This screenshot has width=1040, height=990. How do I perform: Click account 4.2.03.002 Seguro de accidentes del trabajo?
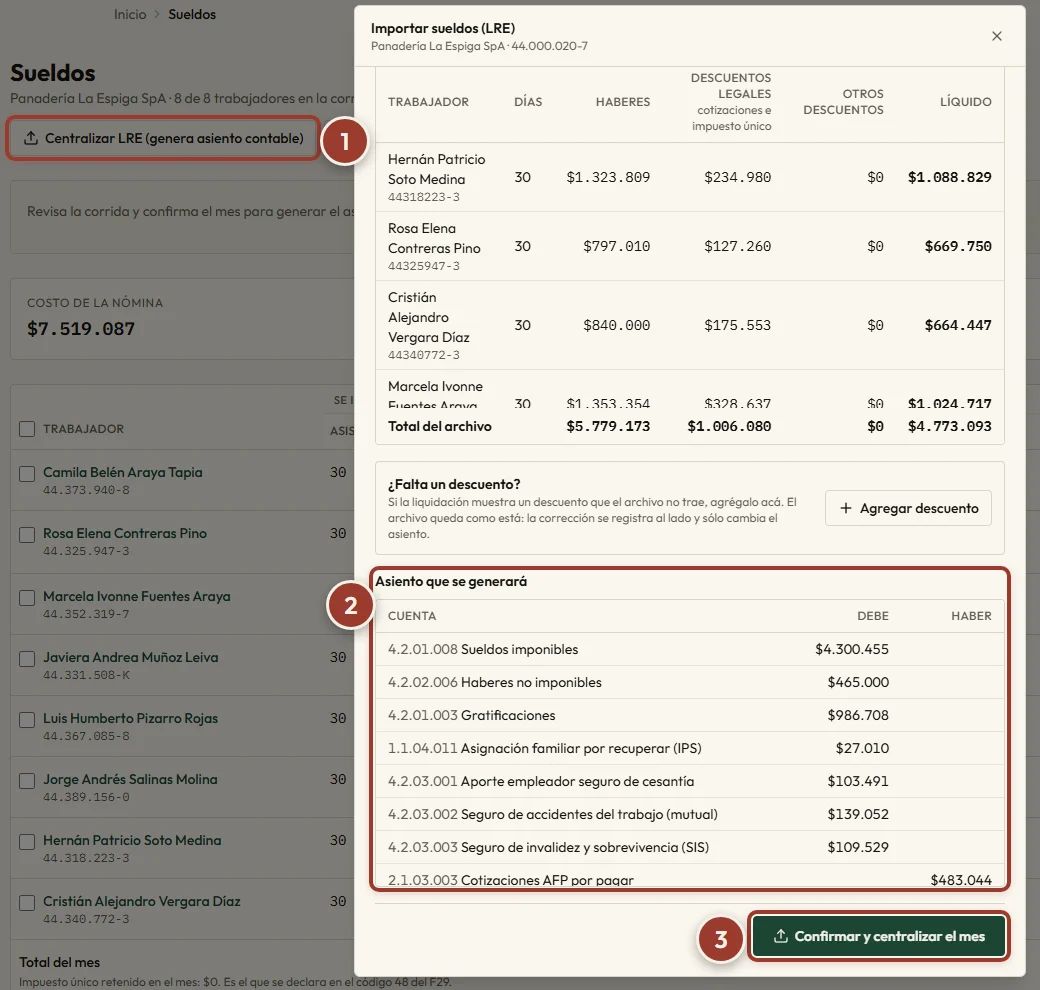[552, 814]
